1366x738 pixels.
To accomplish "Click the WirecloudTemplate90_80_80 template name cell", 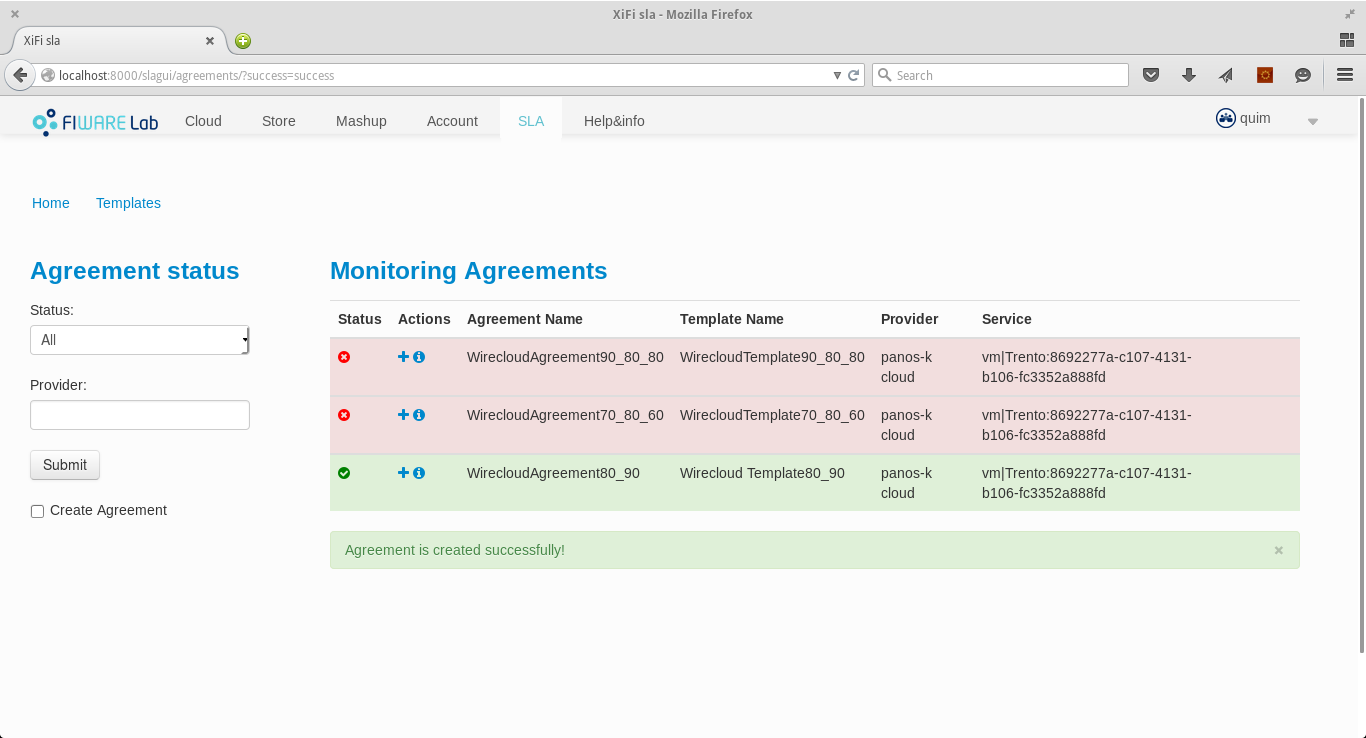I will click(x=772, y=357).
